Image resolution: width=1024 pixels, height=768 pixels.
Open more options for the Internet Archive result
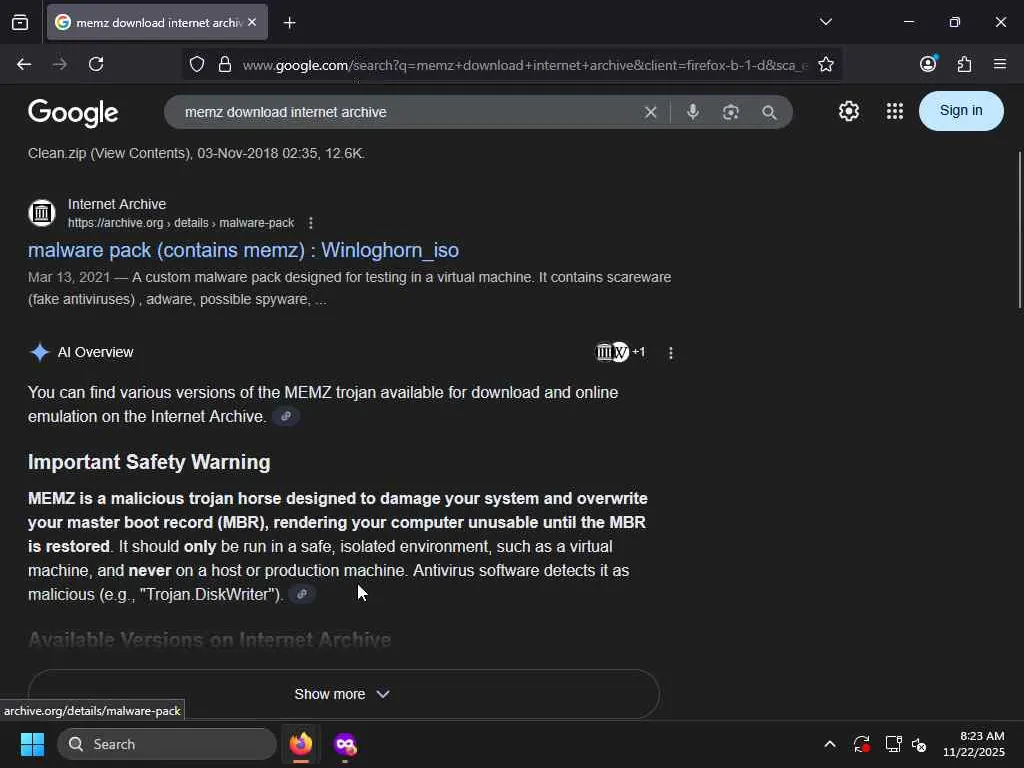click(311, 223)
